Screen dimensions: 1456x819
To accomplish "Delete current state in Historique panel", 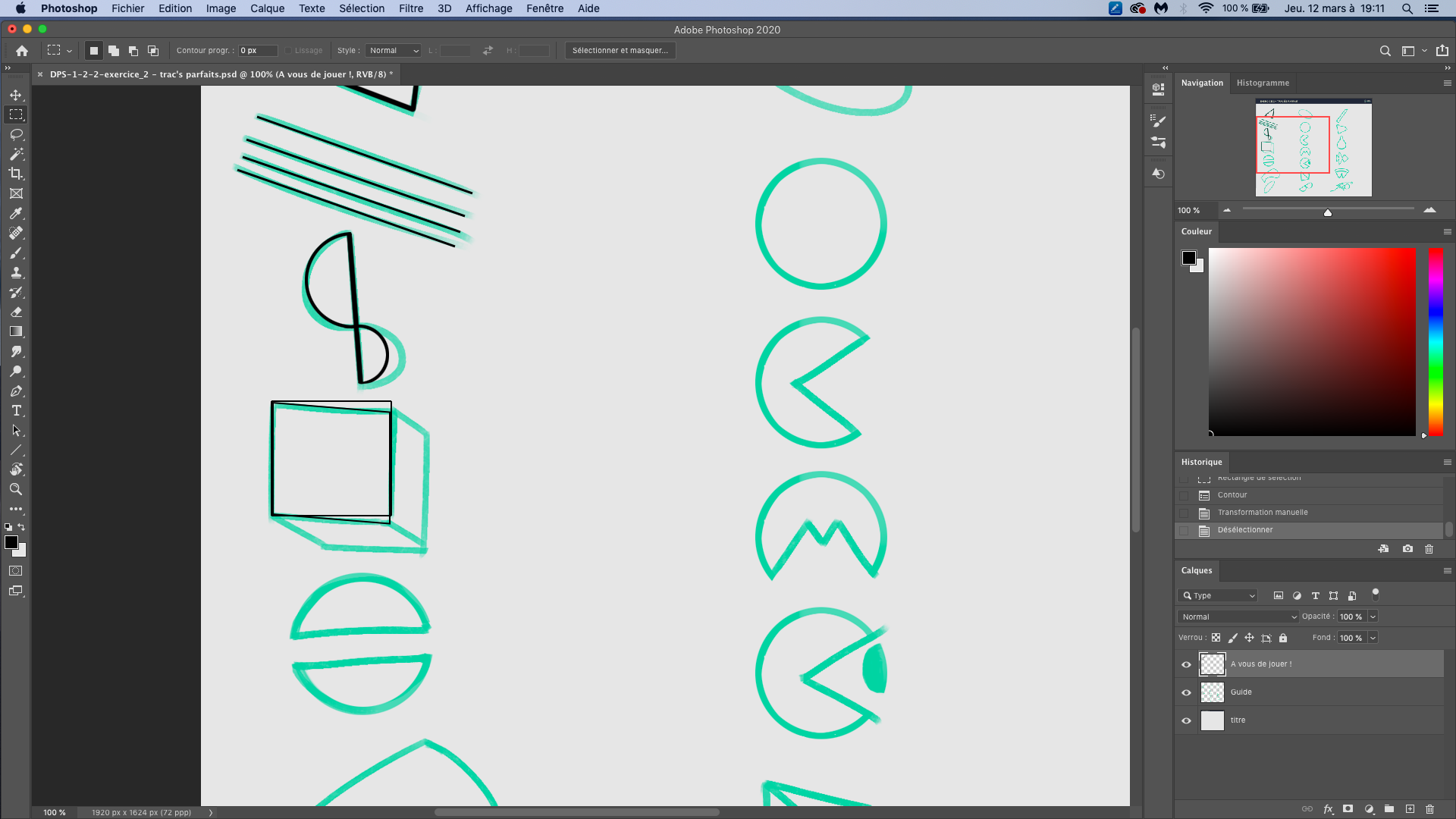I will pyautogui.click(x=1429, y=549).
